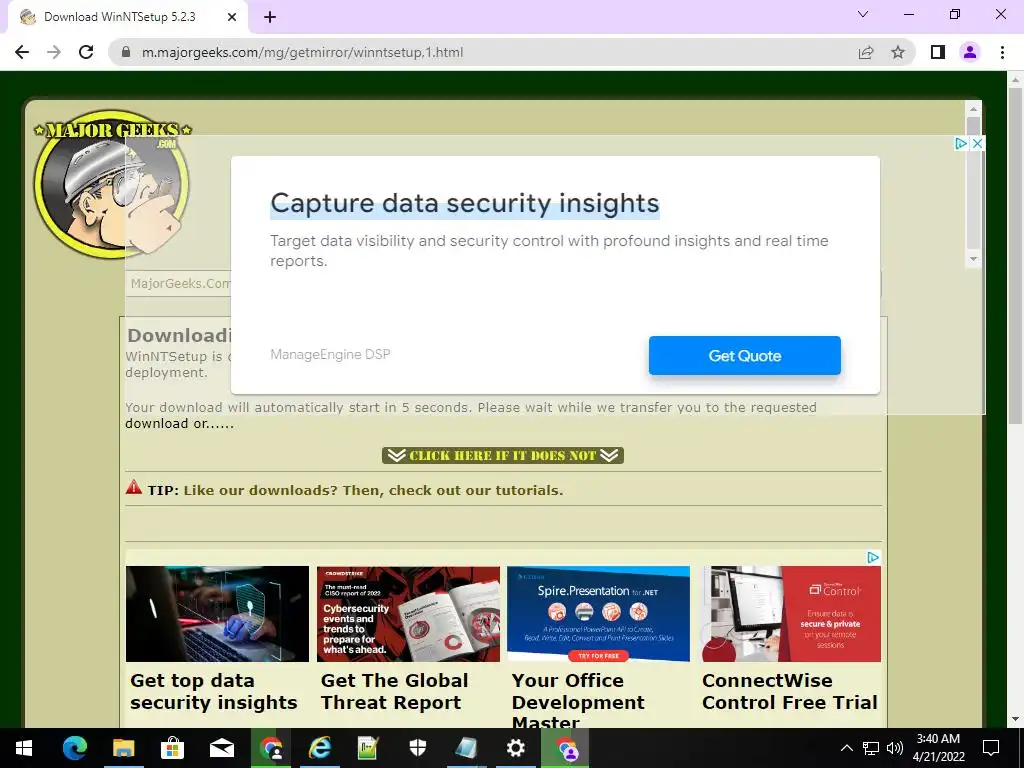The height and width of the screenshot is (768, 1024).
Task: Open the notification center icon
Action: 991,748
